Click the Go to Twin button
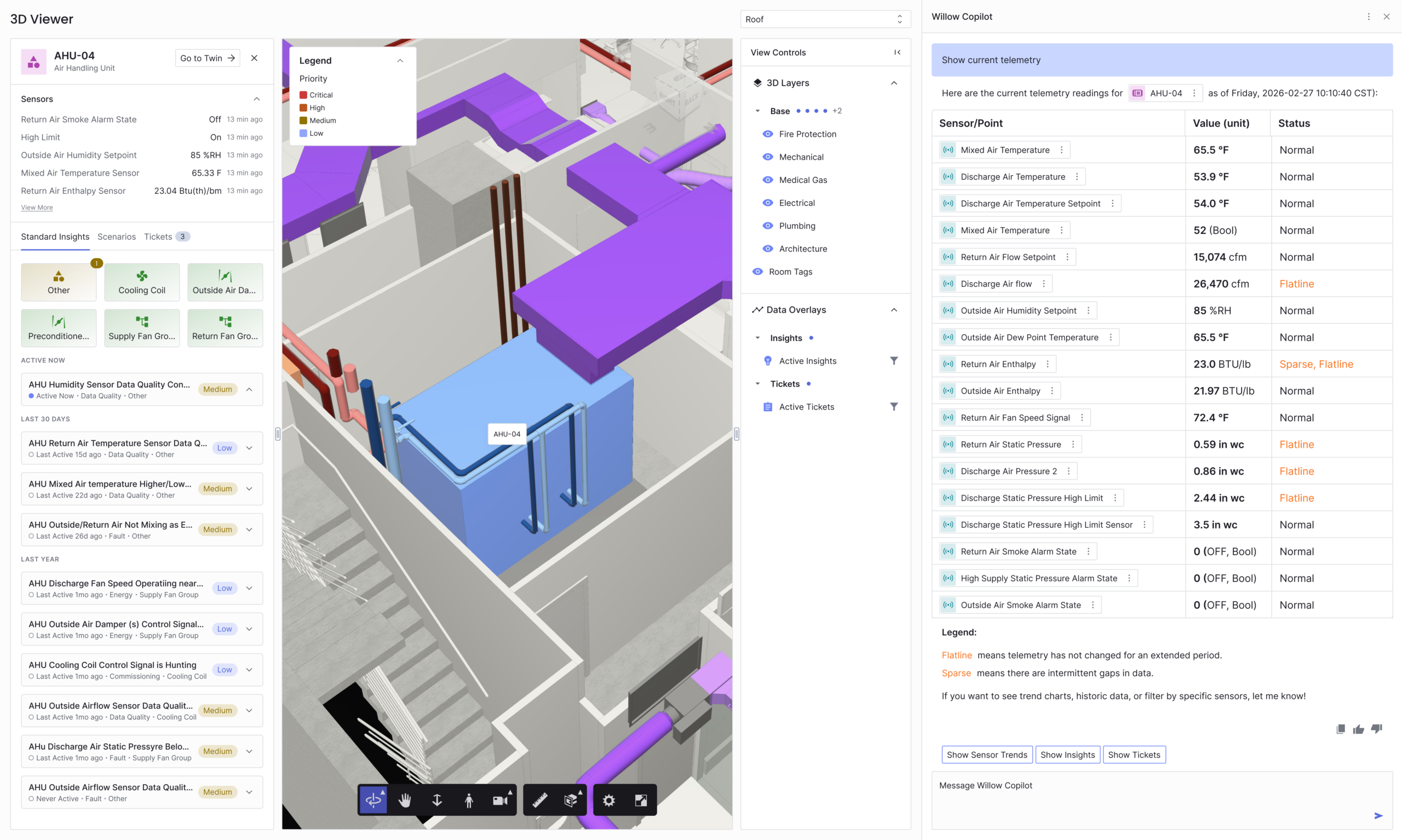Image resolution: width=1402 pixels, height=840 pixels. click(x=207, y=57)
